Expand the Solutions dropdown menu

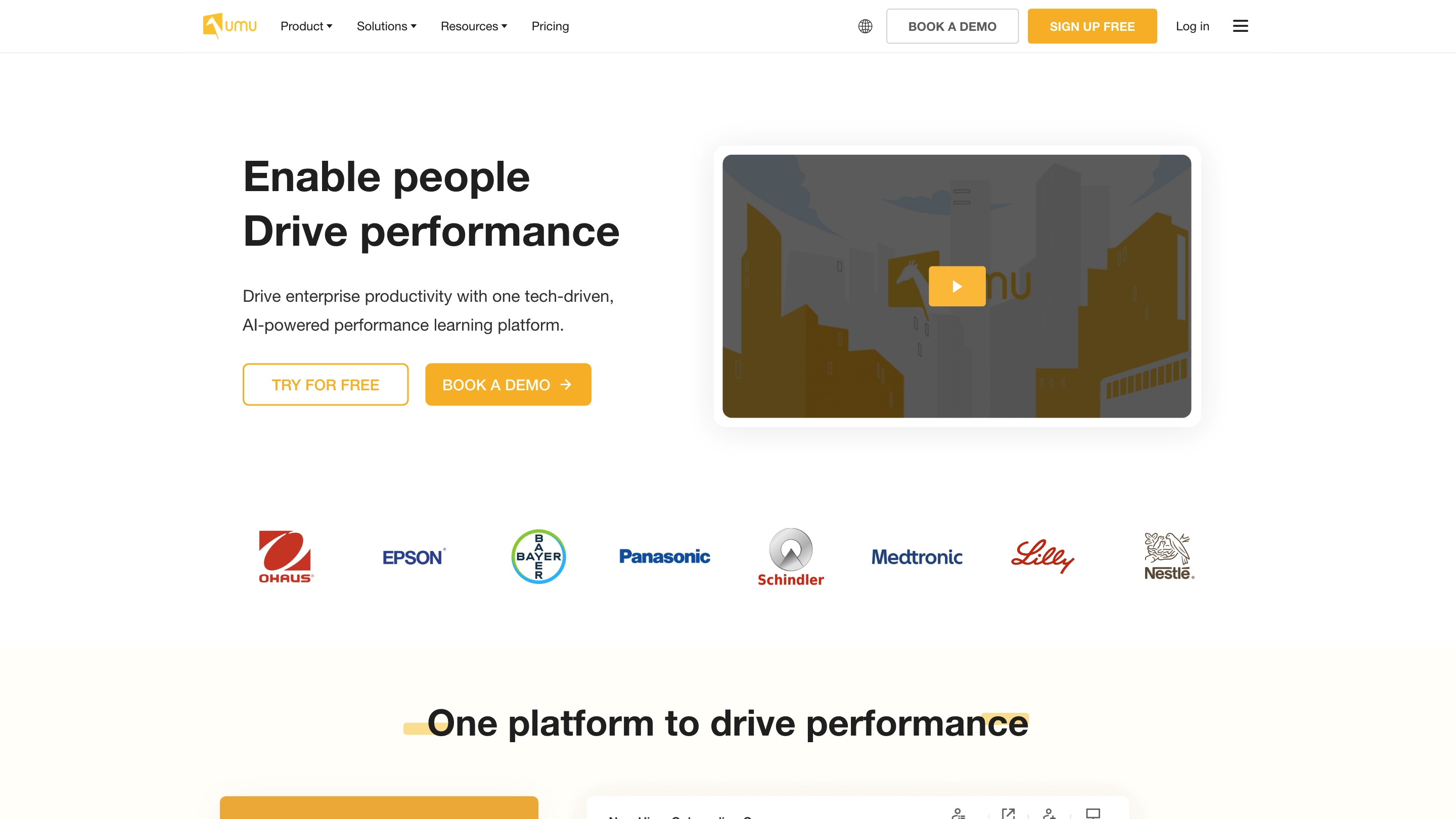point(386,26)
